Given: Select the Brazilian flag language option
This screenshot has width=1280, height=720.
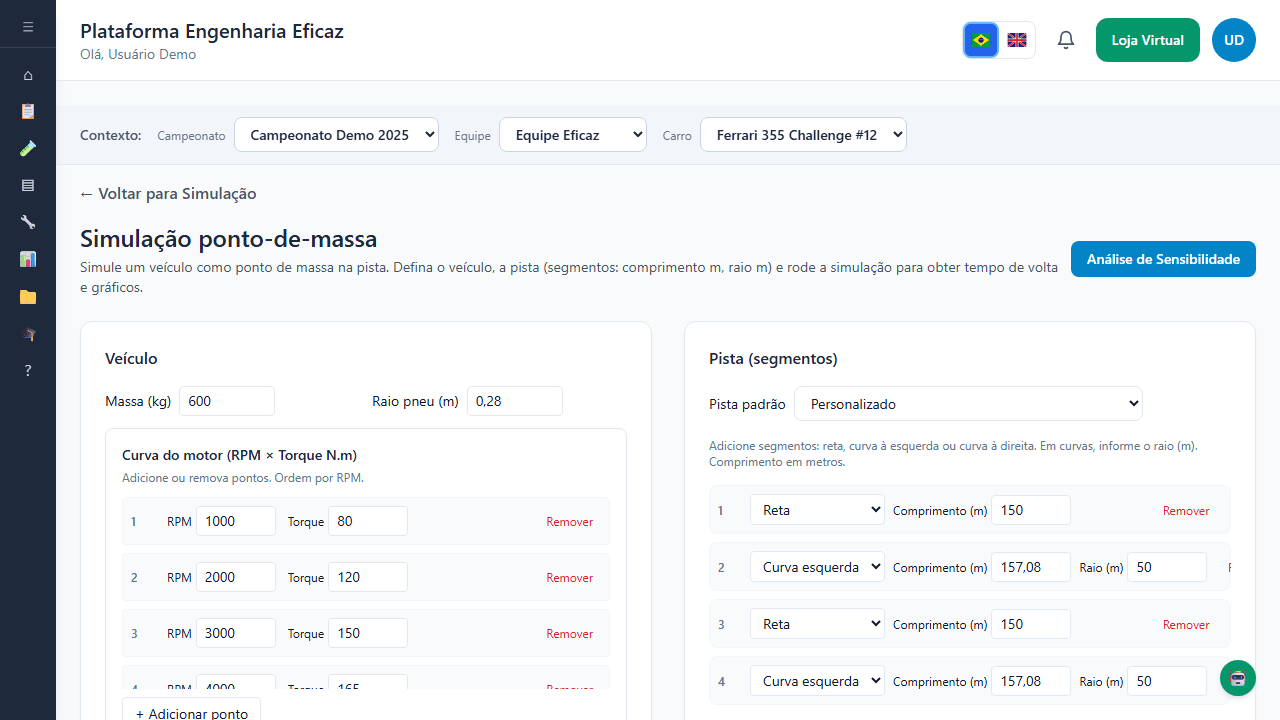Looking at the screenshot, I should point(981,40).
